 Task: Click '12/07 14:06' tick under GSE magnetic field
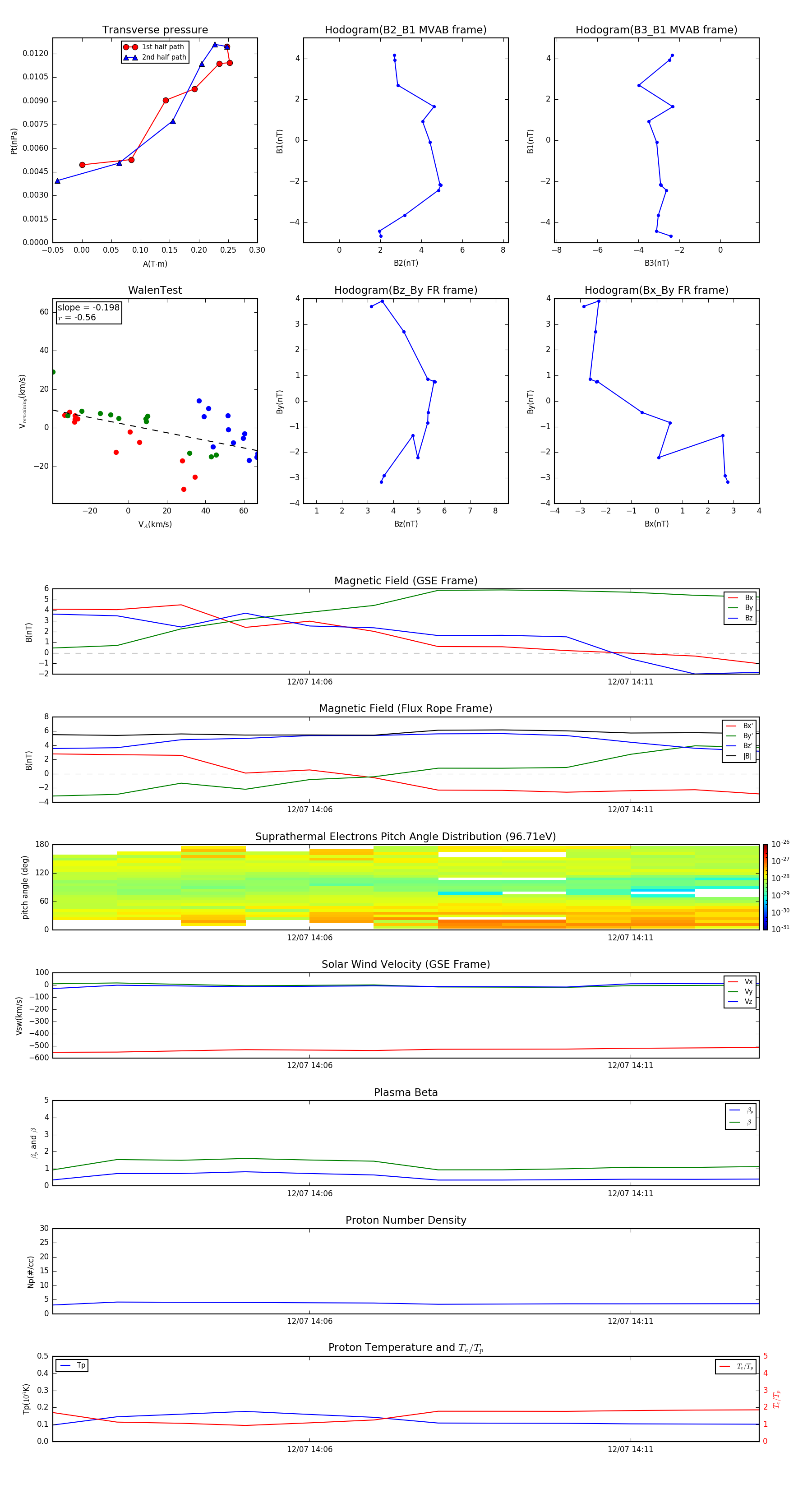310,682
